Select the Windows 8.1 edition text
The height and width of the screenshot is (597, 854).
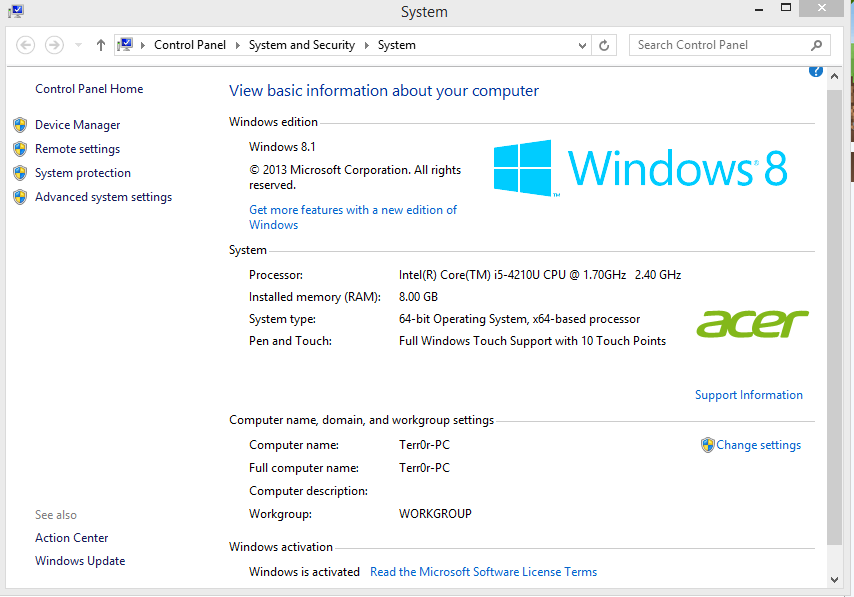[x=282, y=147]
